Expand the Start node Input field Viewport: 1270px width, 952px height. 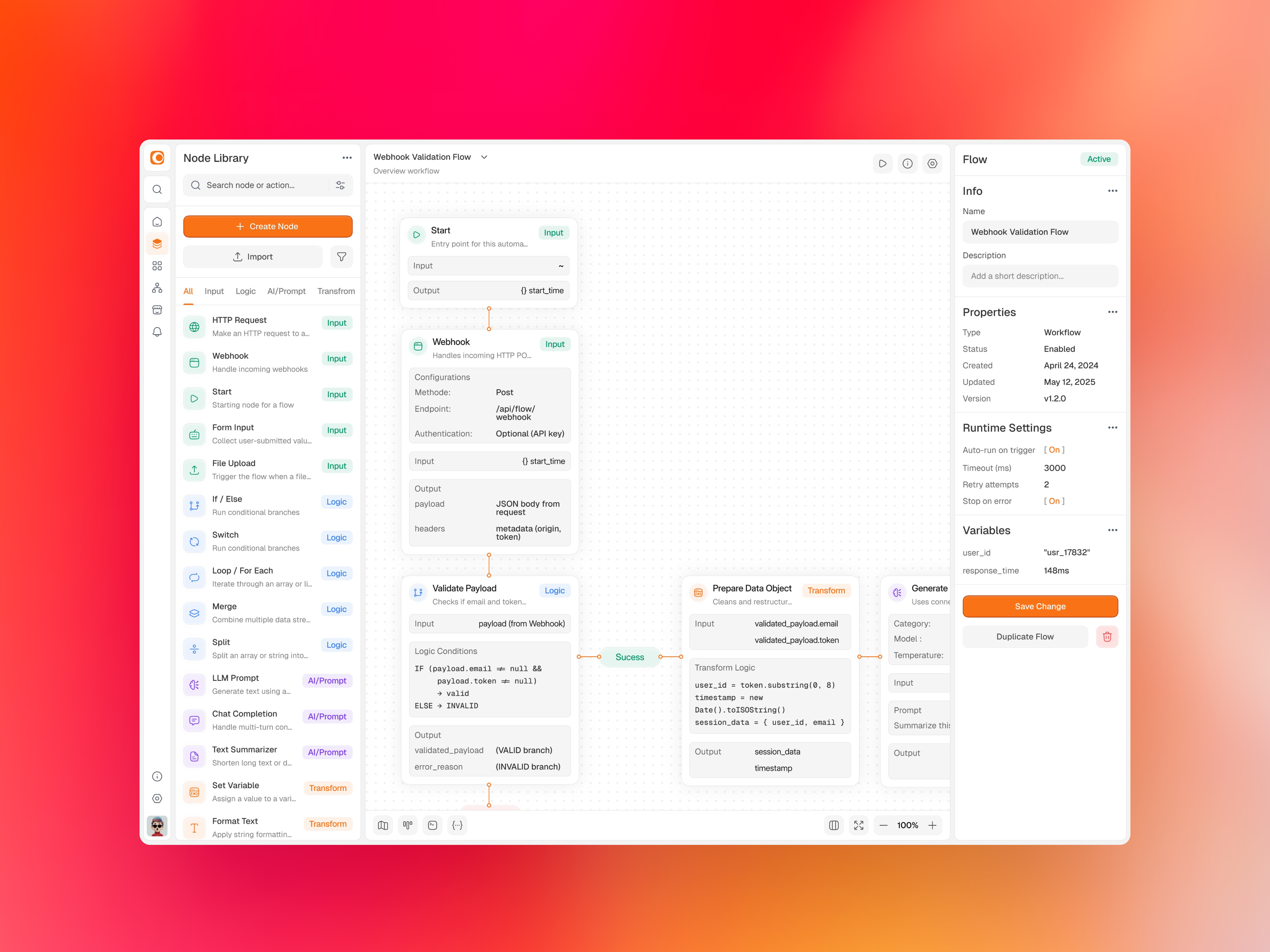coord(489,266)
